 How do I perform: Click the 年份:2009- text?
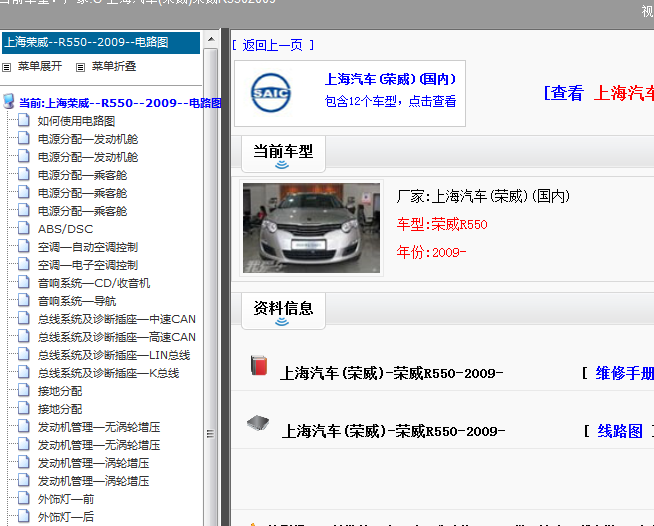point(431,252)
